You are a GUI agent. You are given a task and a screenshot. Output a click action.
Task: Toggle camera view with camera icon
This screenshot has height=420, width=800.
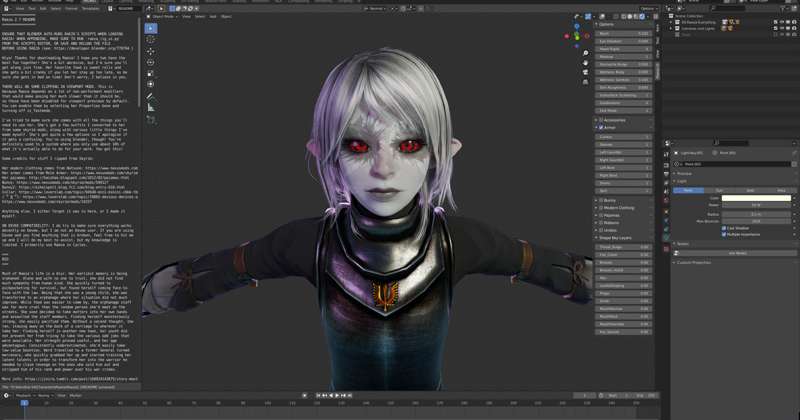(585, 72)
